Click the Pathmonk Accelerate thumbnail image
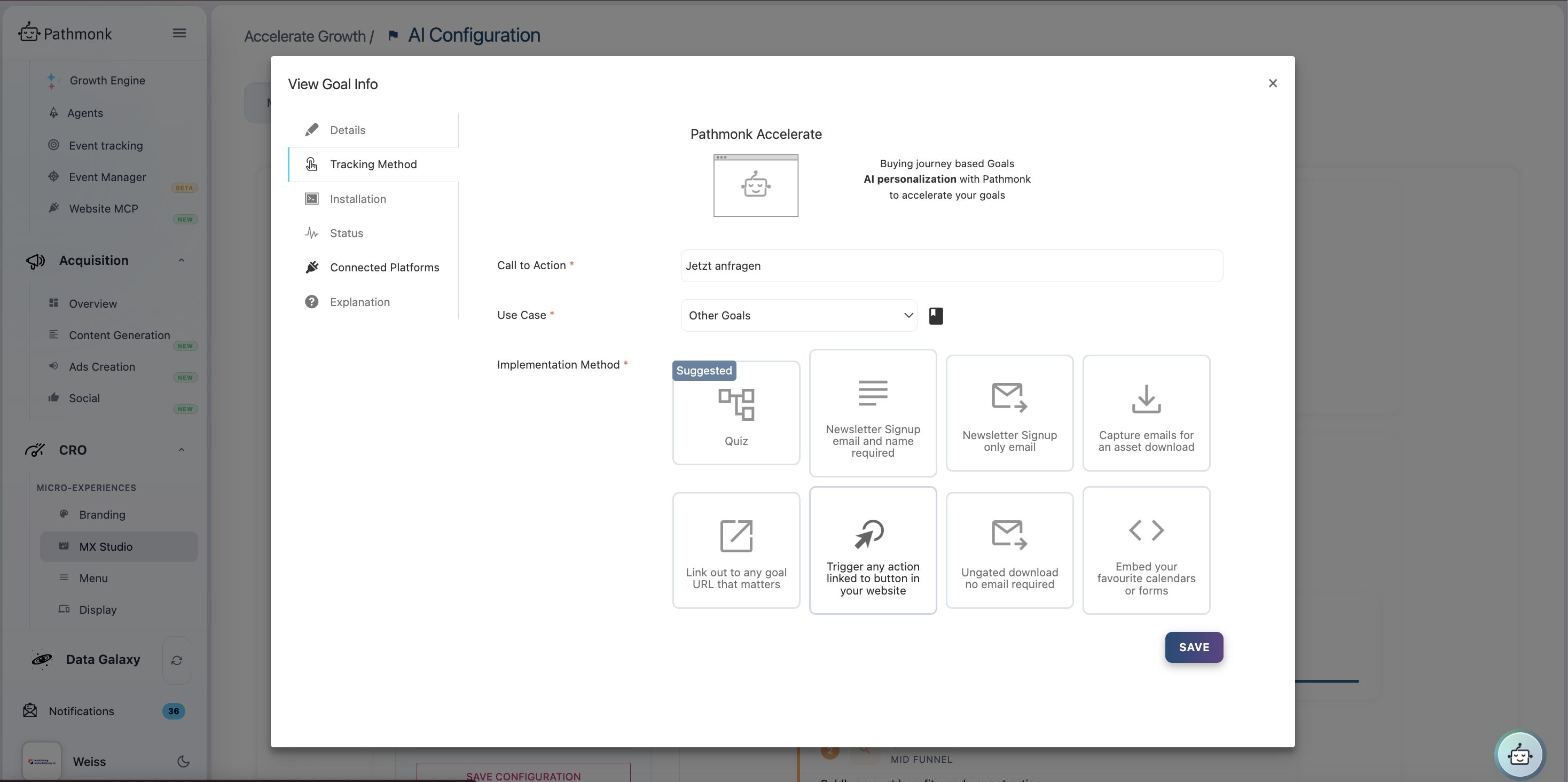 (x=755, y=185)
